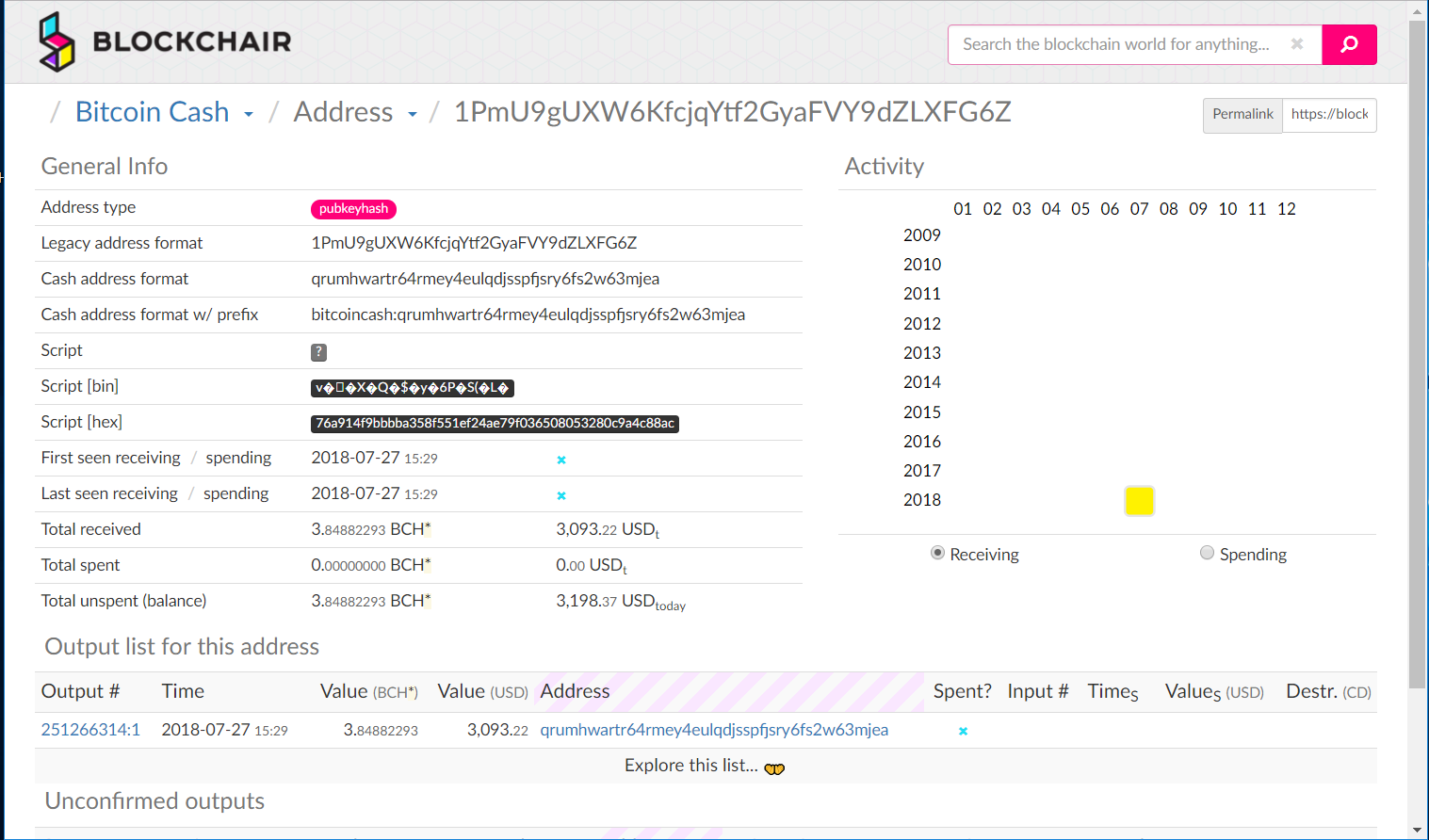Open the Bitcoin Cash dropdown arrow
1429x840 pixels.
(x=249, y=115)
